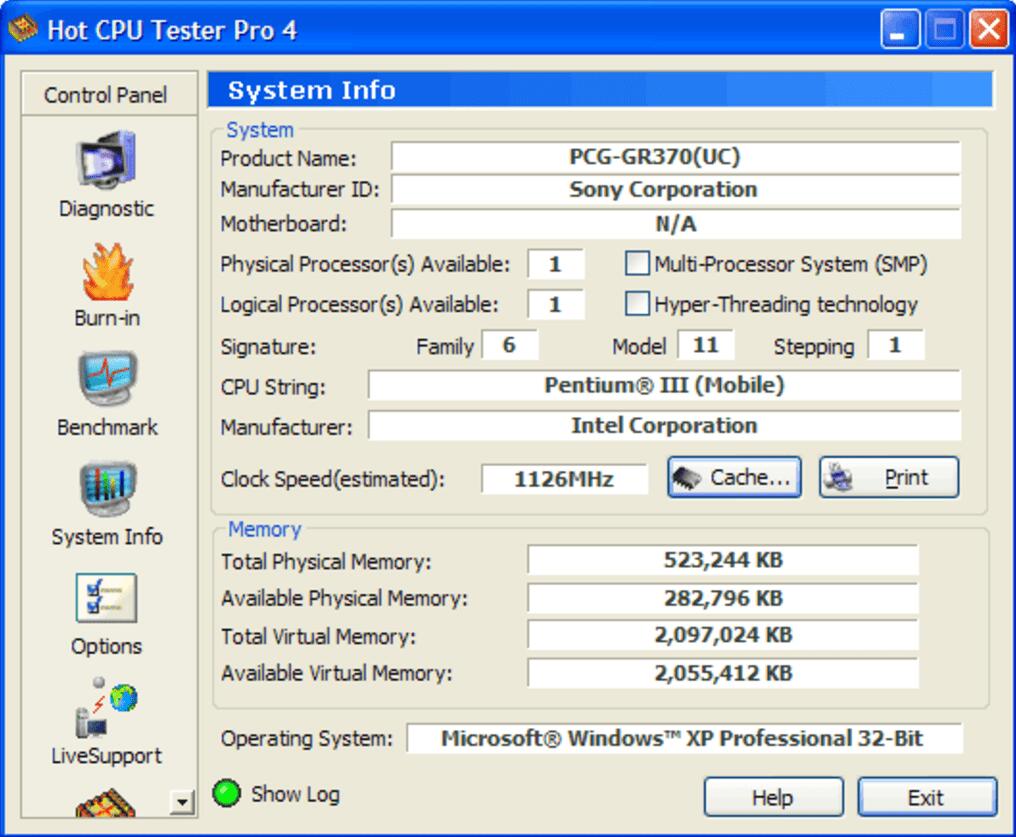Open the Benchmark monitor icon
The width and height of the screenshot is (1016, 837).
tap(107, 381)
